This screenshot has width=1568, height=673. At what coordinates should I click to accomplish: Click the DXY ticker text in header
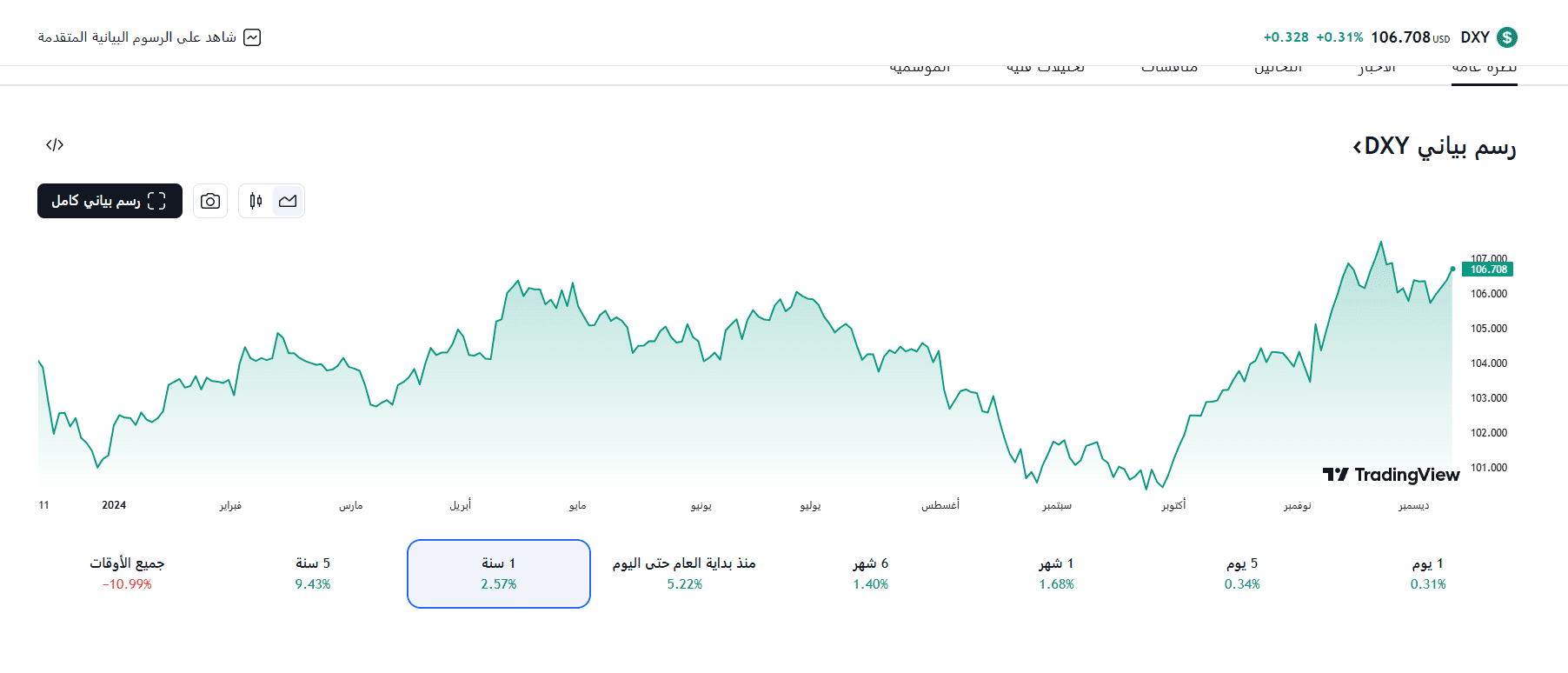pos(1475,37)
